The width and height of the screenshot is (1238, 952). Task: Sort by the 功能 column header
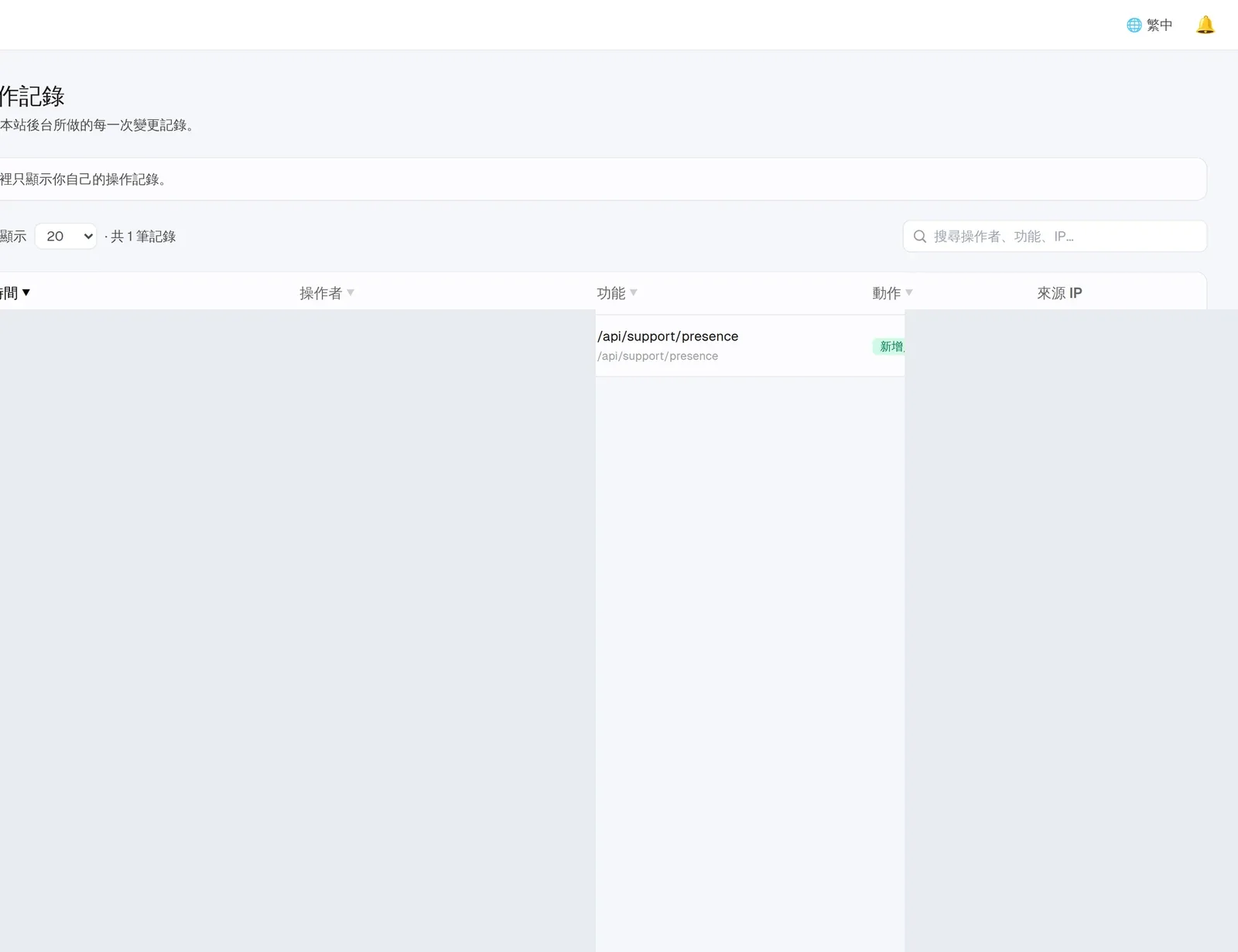[x=617, y=293]
